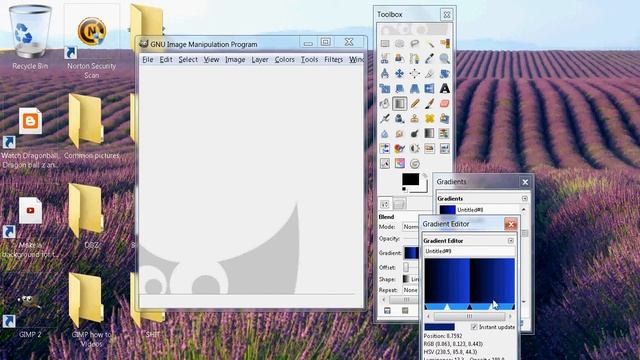Select the Scissors Select tool
This screenshot has height=360, width=640.
click(384, 58)
